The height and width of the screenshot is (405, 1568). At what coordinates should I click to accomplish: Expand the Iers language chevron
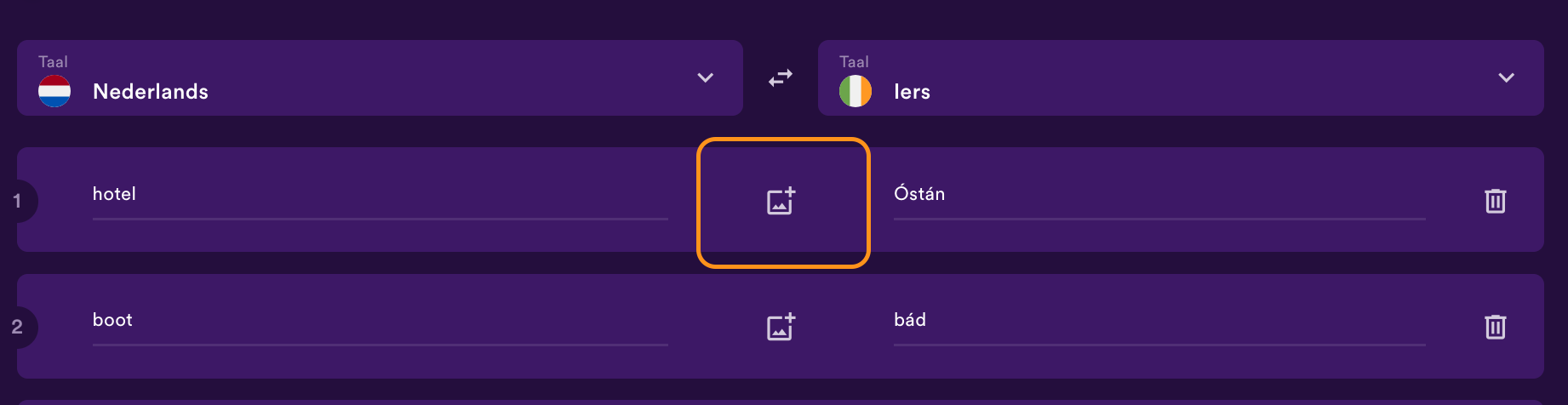[x=1507, y=77]
